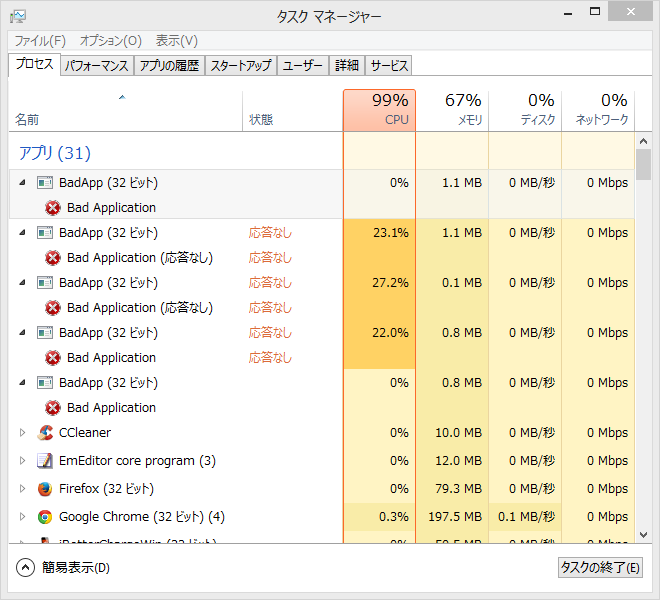Click the 簡易表示(D) label
Screen dimensions: 660x600
pos(76,568)
